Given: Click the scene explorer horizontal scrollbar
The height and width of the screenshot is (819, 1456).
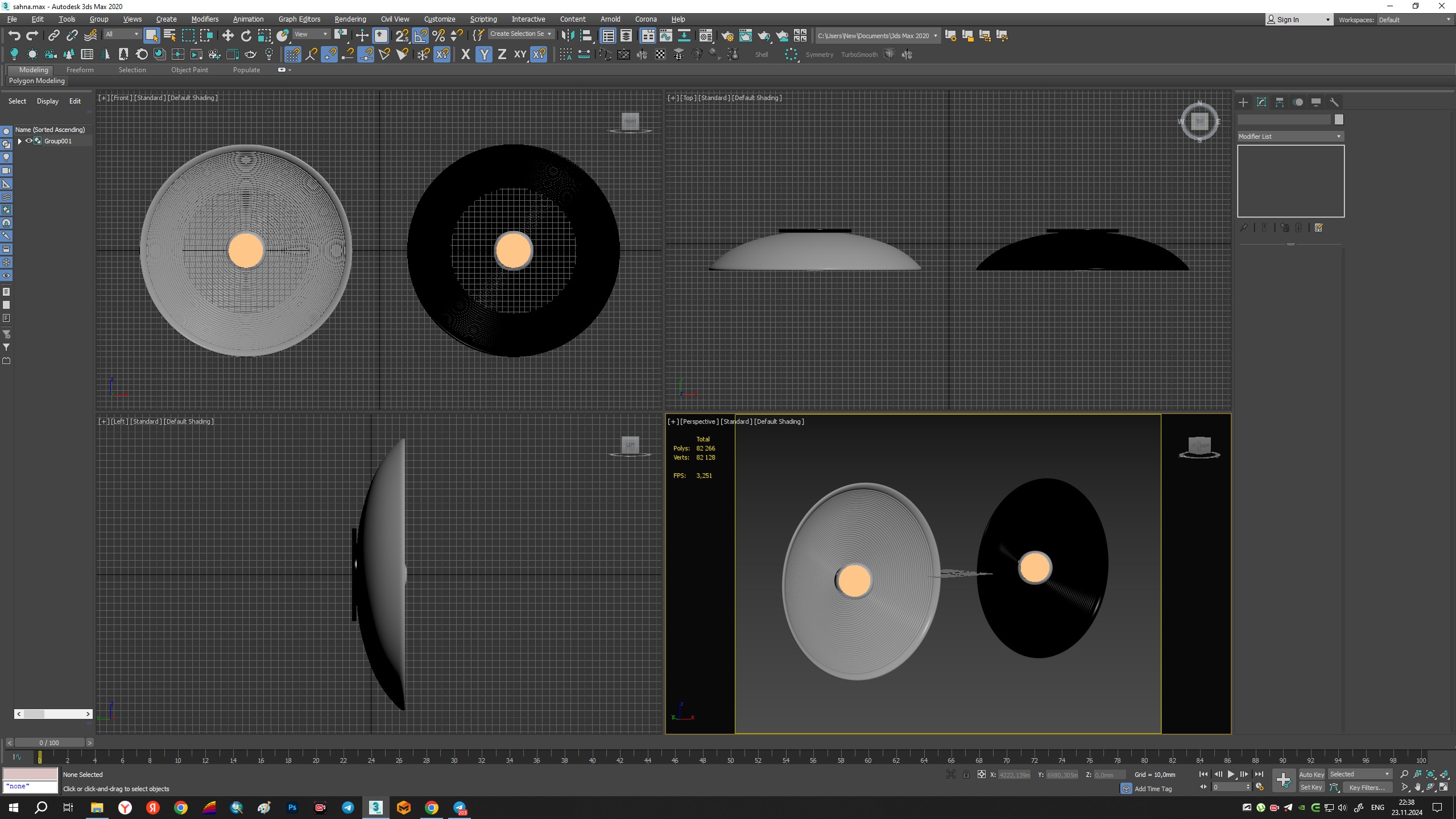Looking at the screenshot, I should coord(53,714).
